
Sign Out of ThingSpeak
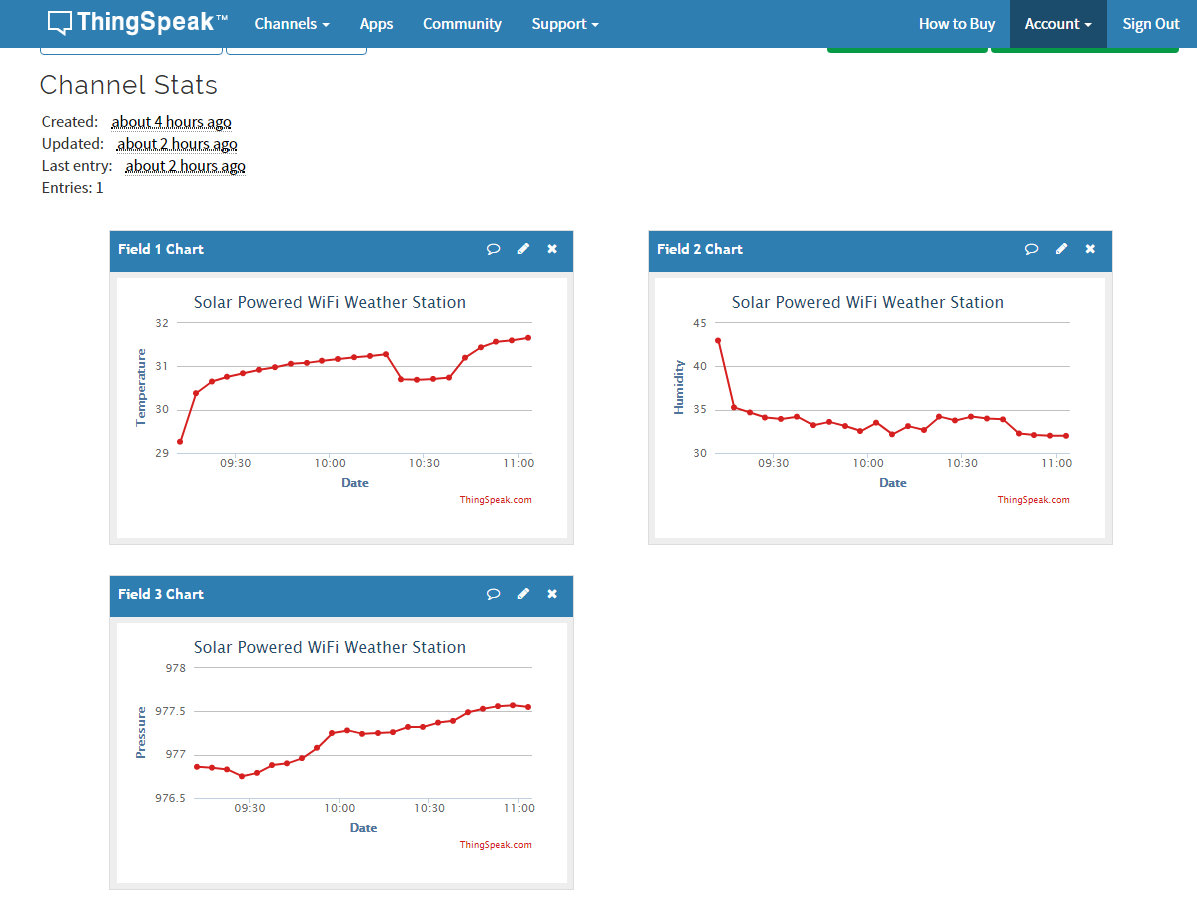pos(1150,24)
